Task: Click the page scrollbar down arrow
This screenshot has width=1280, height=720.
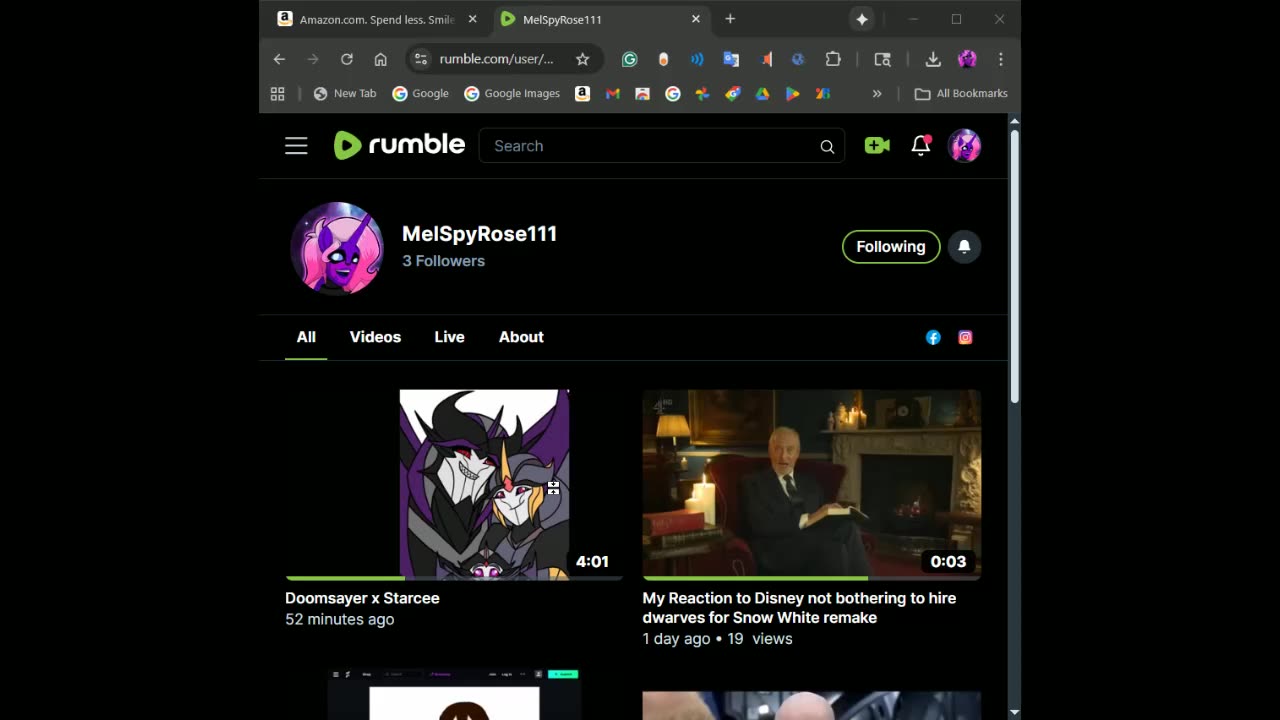Action: click(1014, 712)
